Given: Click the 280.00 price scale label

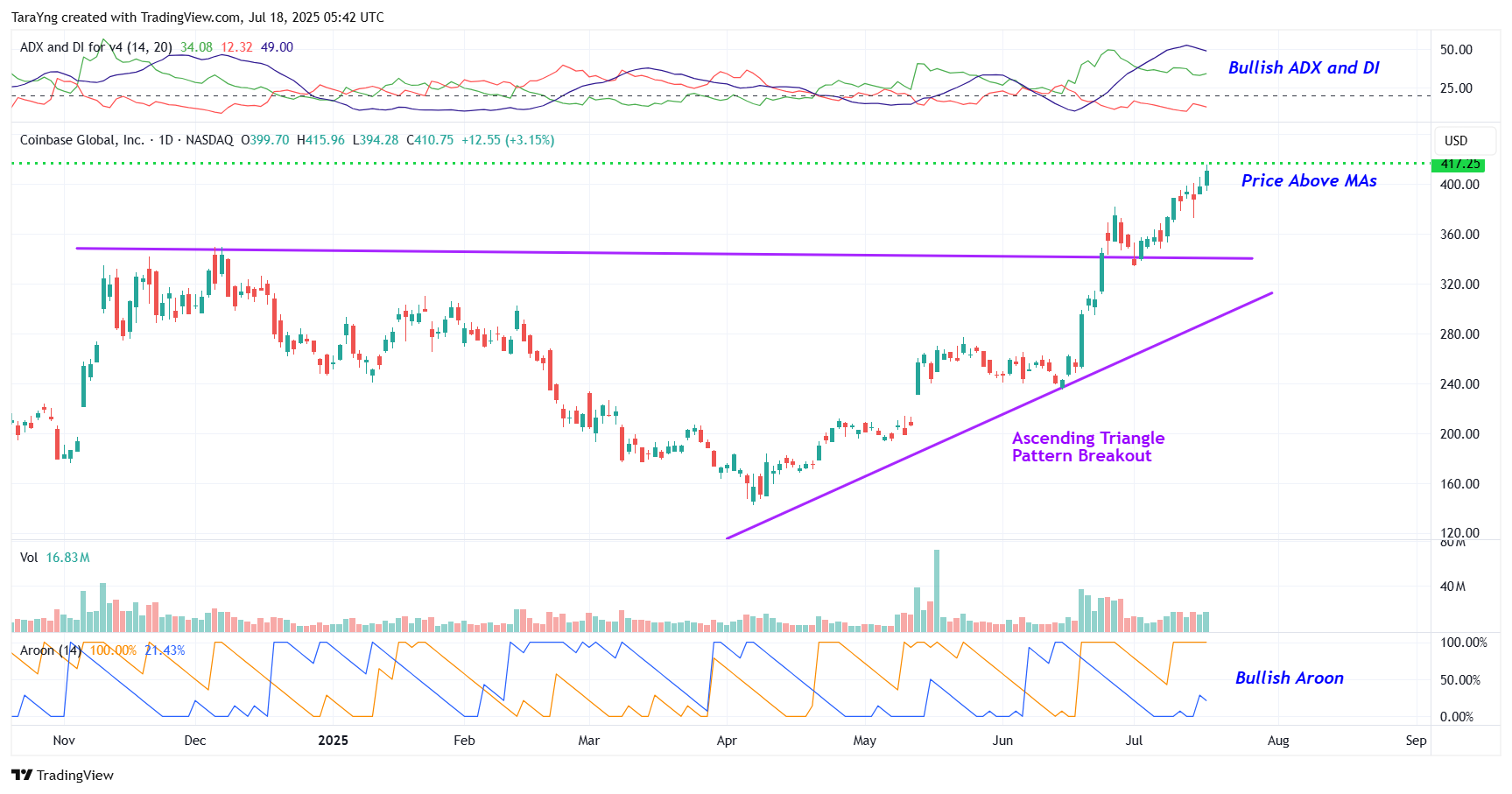Looking at the screenshot, I should 1459,334.
